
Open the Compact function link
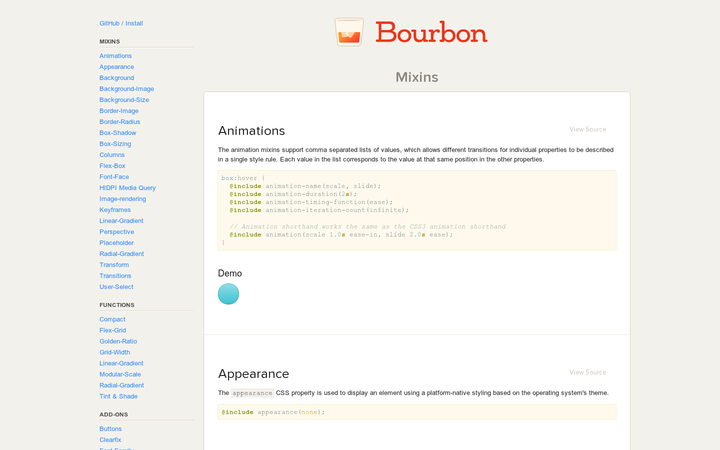pyautogui.click(x=112, y=319)
